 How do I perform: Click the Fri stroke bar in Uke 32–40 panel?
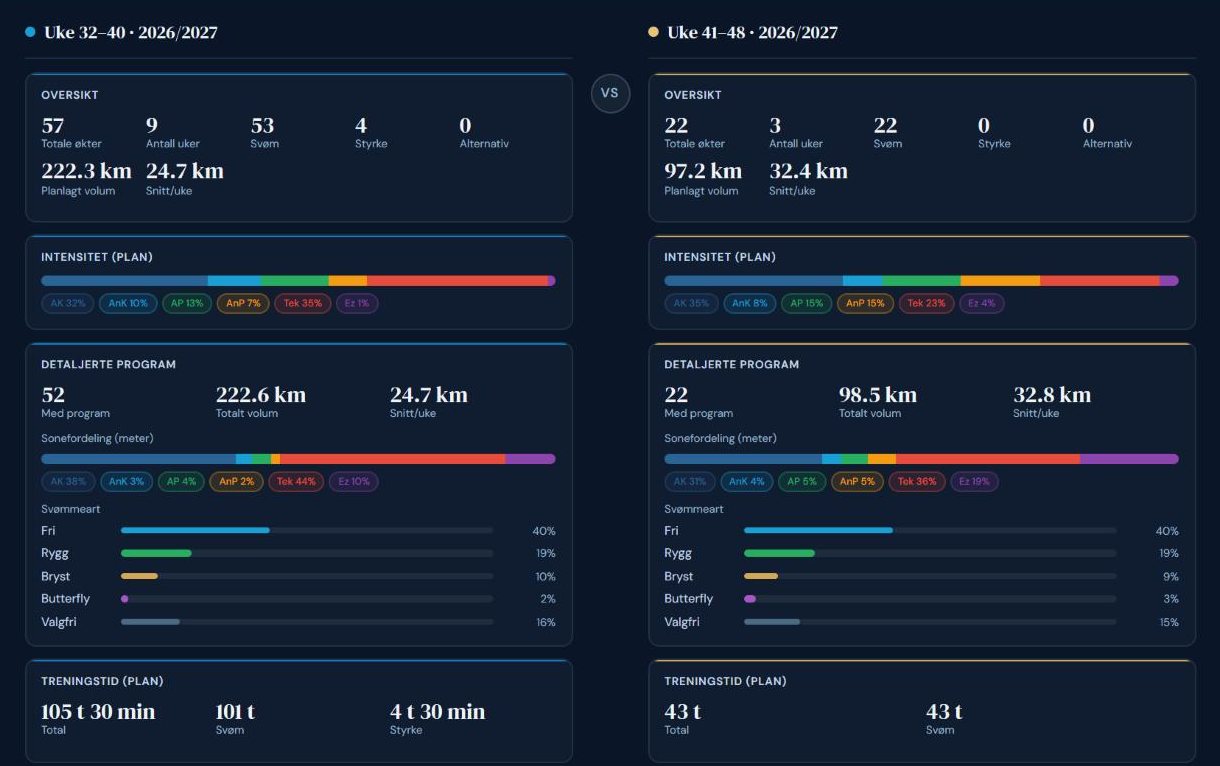[x=307, y=530]
